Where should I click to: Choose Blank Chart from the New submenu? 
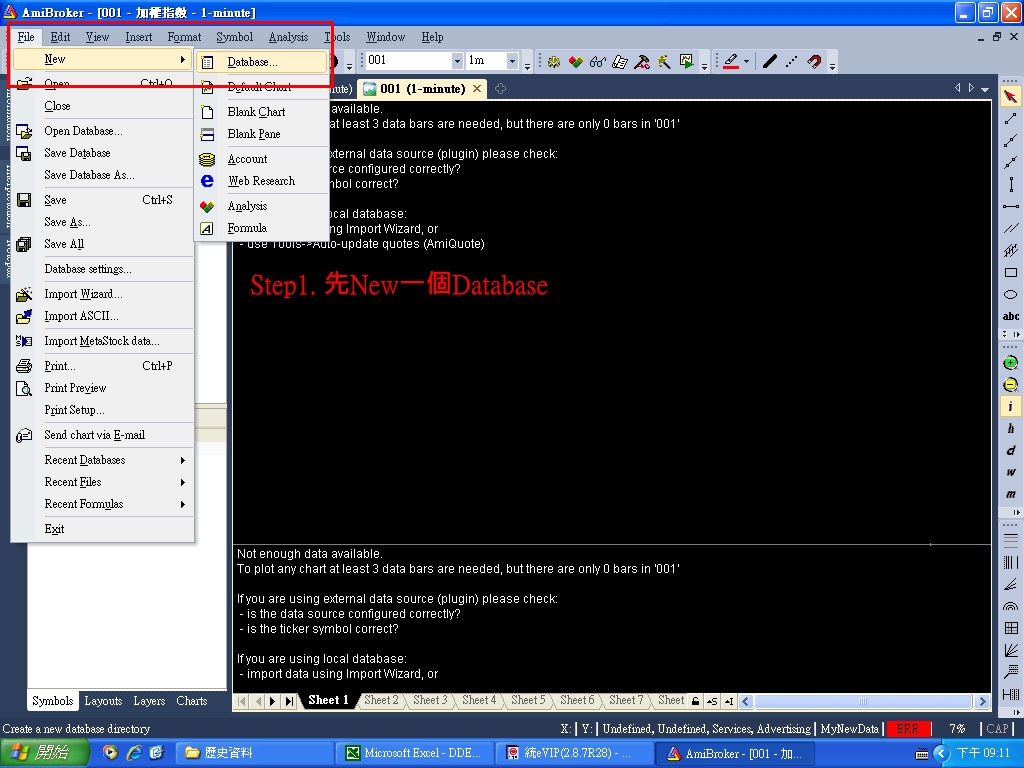pyautogui.click(x=262, y=112)
